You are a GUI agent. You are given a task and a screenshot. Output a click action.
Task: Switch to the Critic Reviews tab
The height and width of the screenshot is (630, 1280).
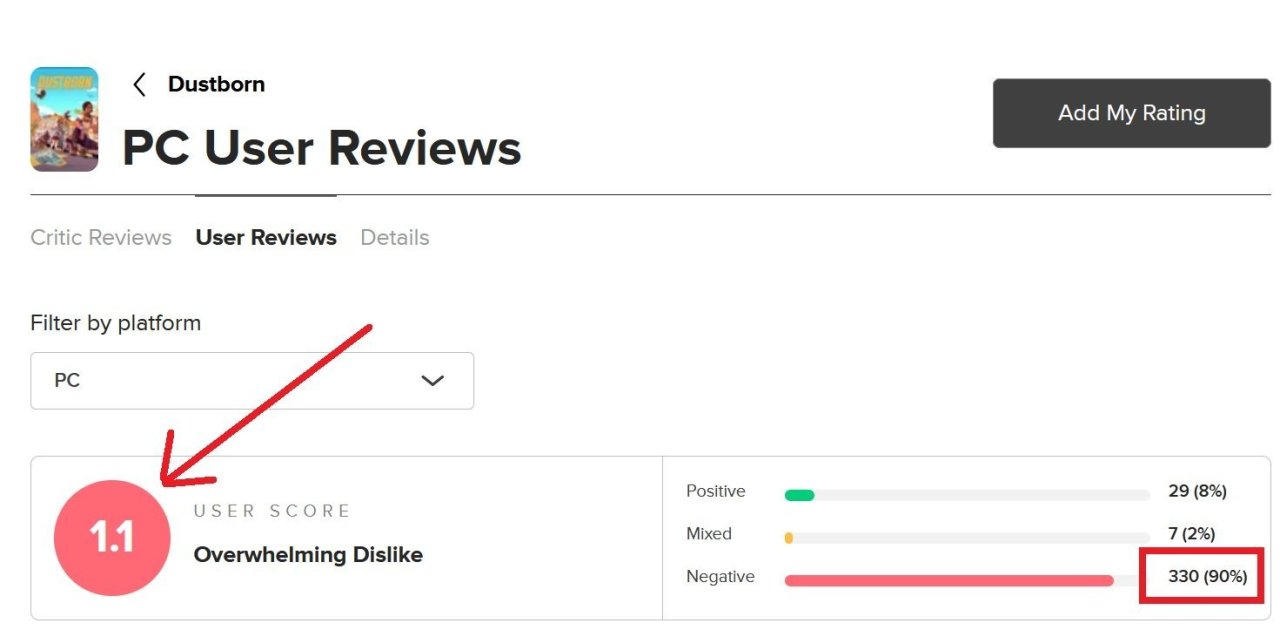coord(101,238)
